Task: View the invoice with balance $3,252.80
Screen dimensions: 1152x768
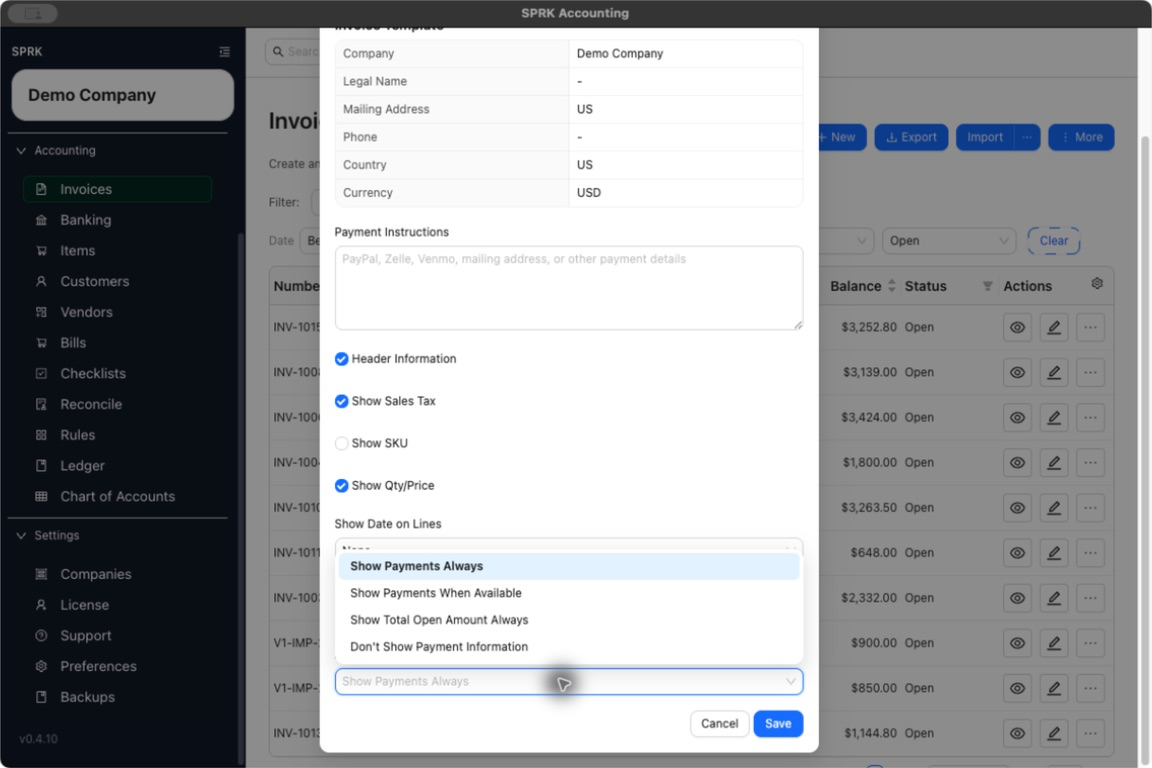Action: click(x=1018, y=328)
